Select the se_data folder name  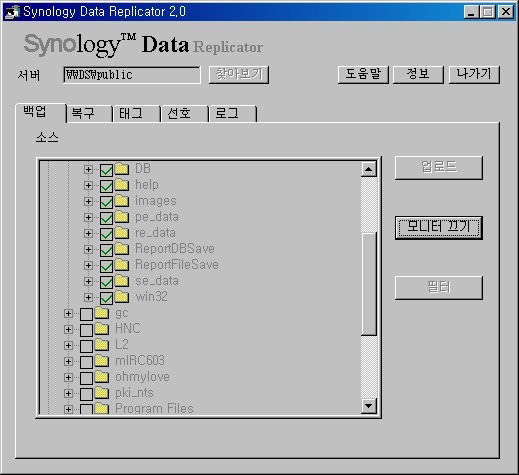pos(157,281)
